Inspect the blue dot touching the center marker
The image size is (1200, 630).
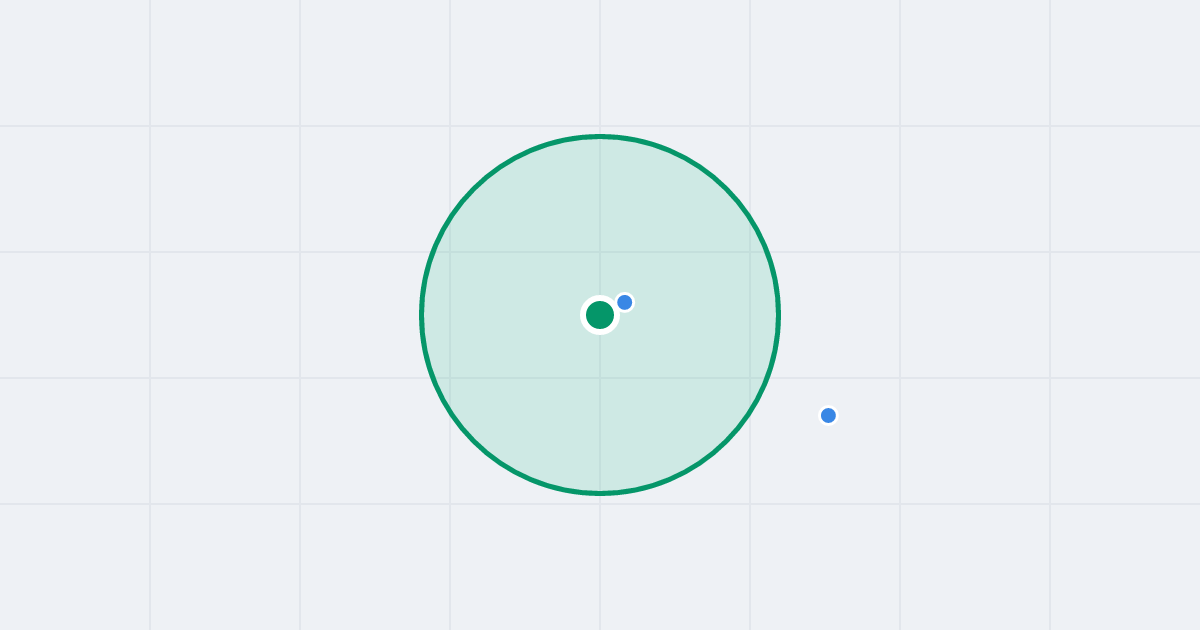point(625,302)
